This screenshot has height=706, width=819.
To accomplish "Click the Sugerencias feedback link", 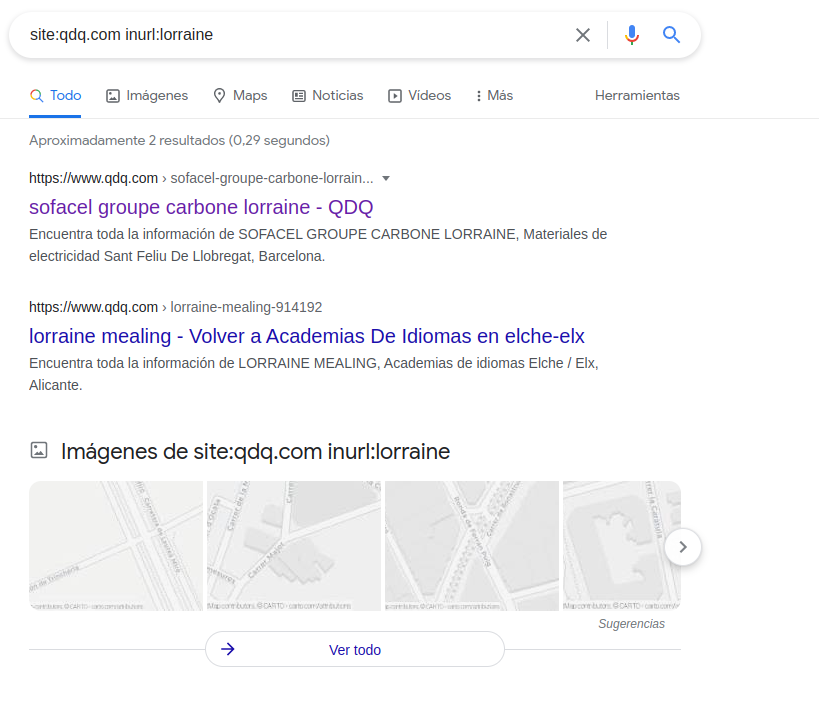I will coord(631,624).
